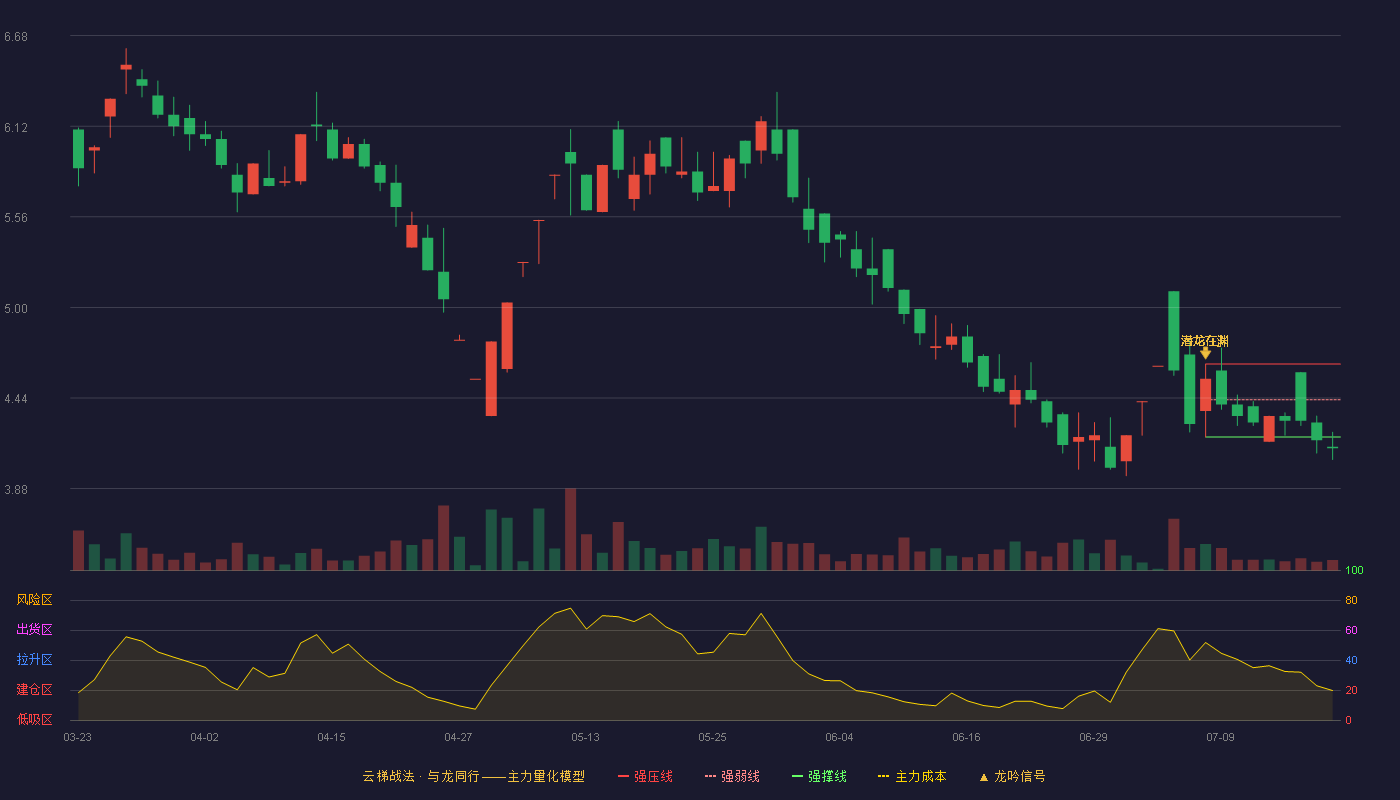Select the 出货区 zone label

34,630
